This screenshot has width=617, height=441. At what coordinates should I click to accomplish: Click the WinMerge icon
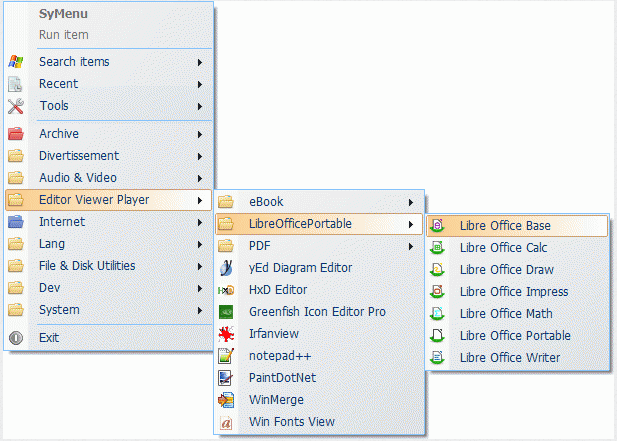[226, 400]
